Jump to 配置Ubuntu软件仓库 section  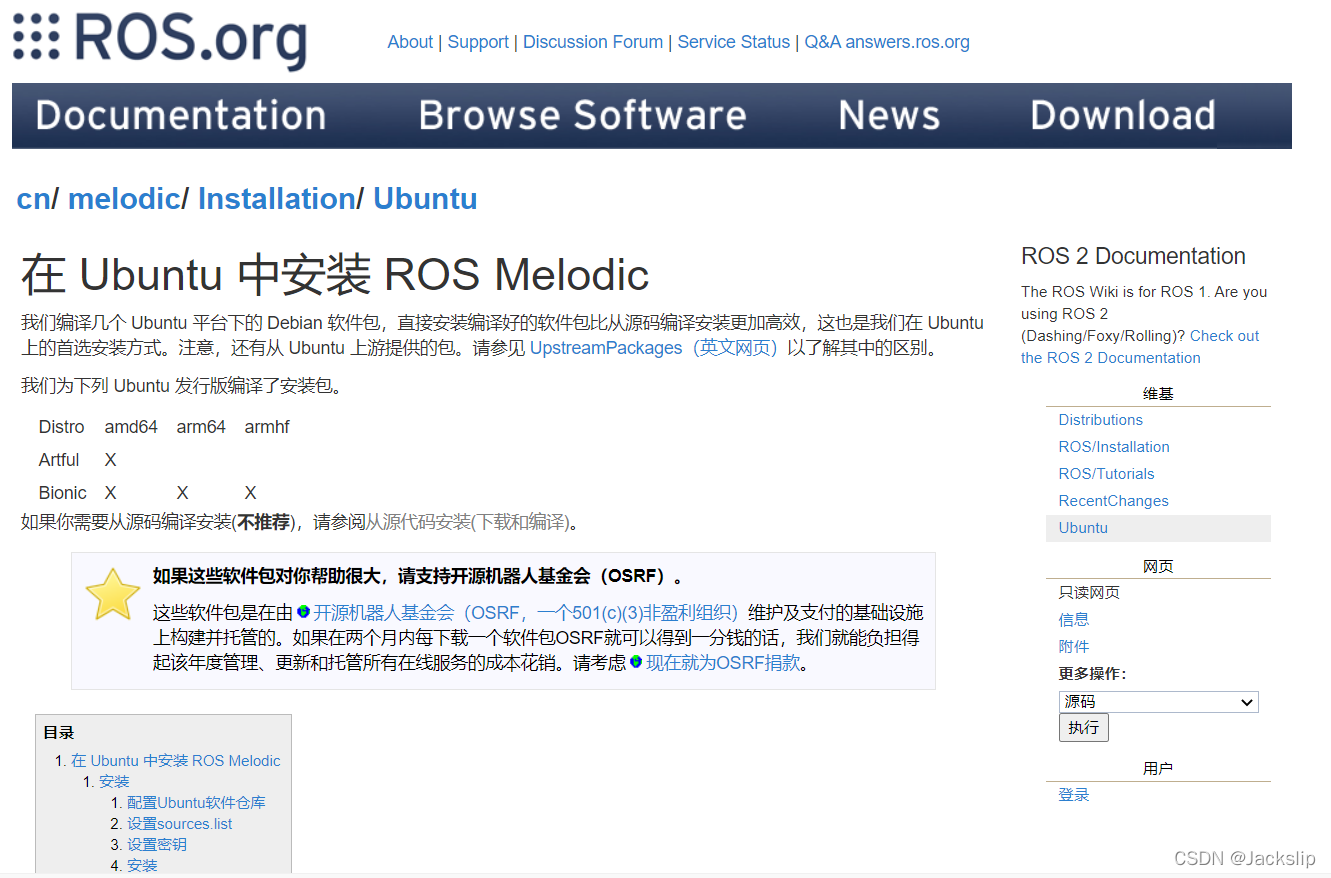coord(196,803)
